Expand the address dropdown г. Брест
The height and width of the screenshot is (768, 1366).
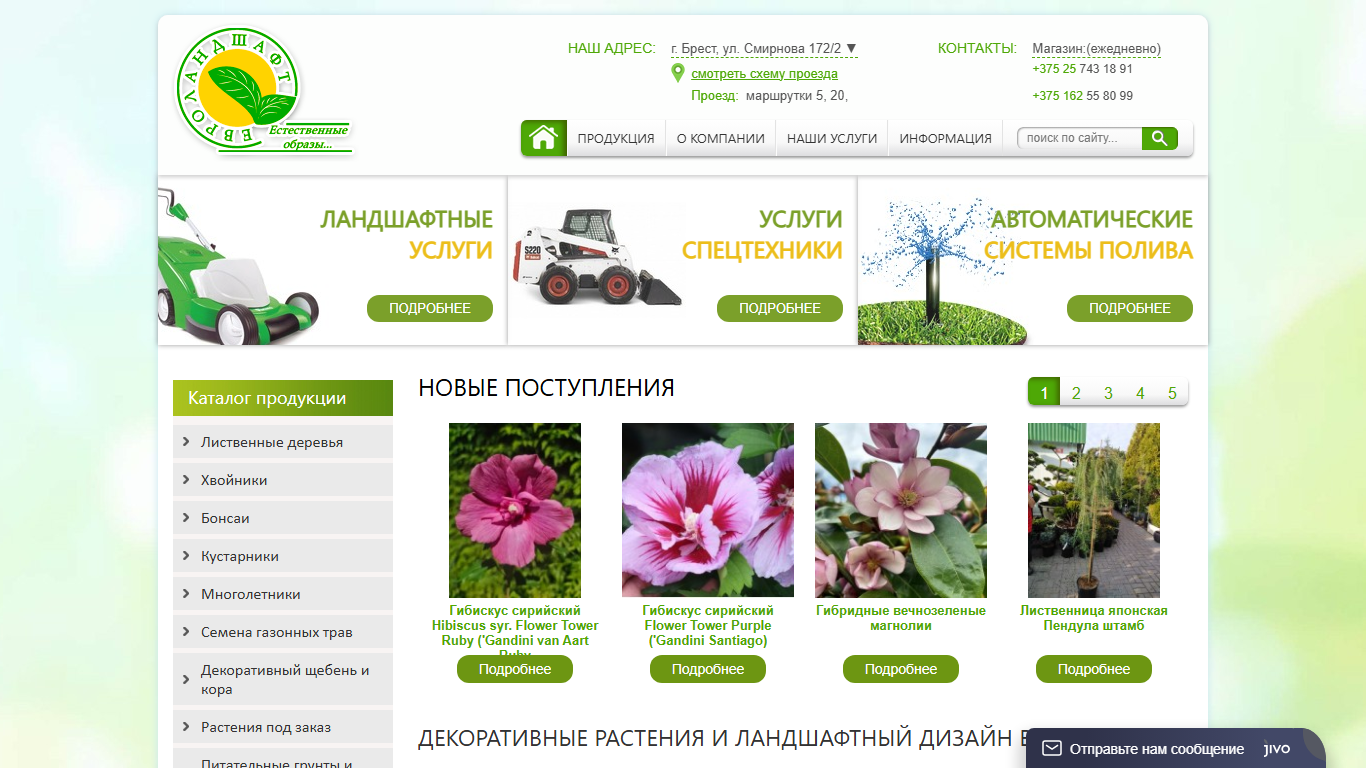764,48
